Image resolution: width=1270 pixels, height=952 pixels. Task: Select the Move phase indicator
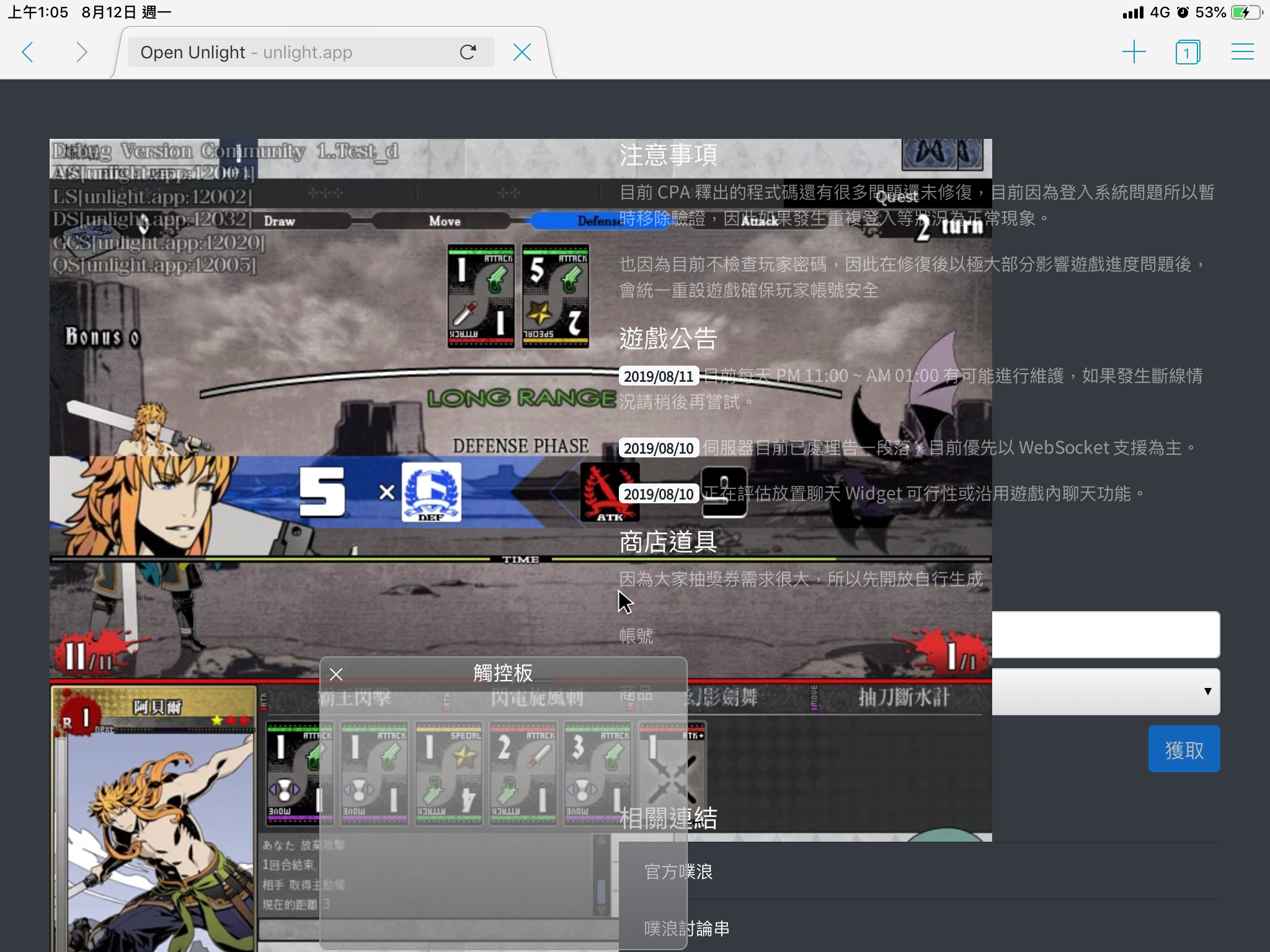click(445, 221)
